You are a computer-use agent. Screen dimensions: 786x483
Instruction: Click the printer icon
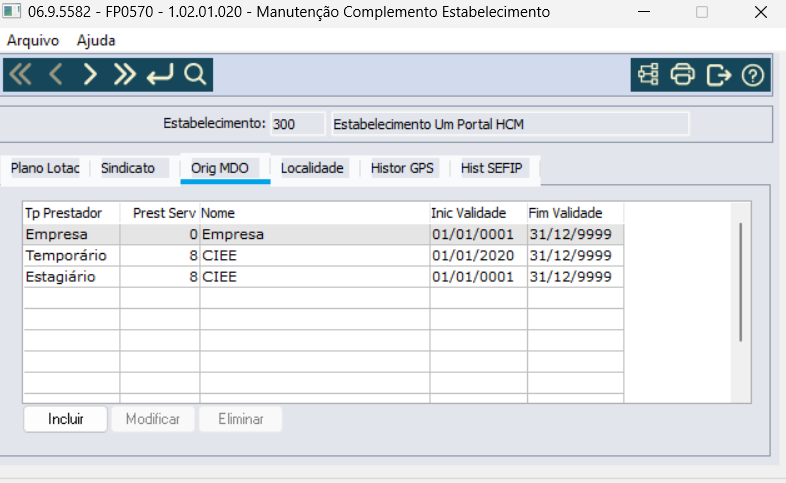pos(683,75)
